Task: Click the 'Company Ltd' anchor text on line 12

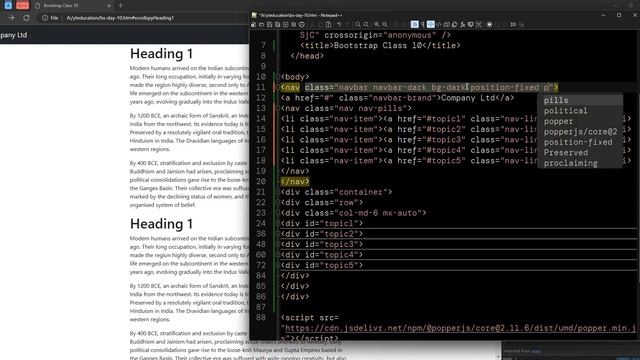Action: pos(468,98)
